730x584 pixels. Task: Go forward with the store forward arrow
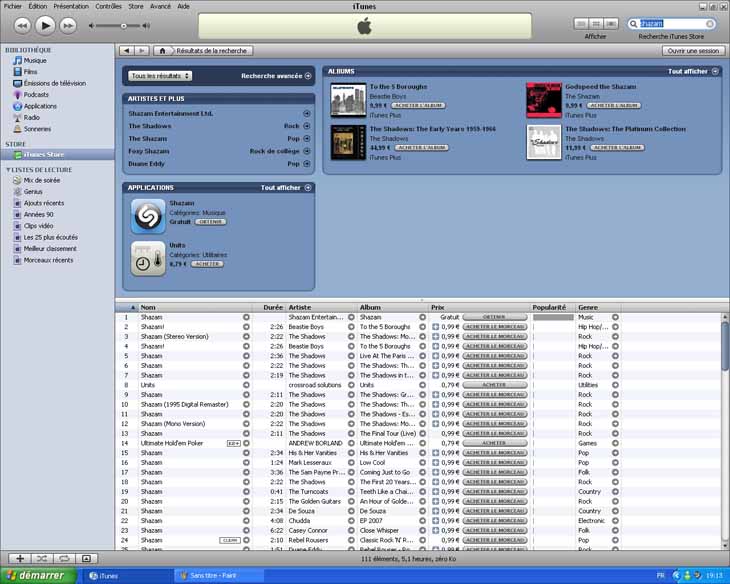tap(142, 50)
